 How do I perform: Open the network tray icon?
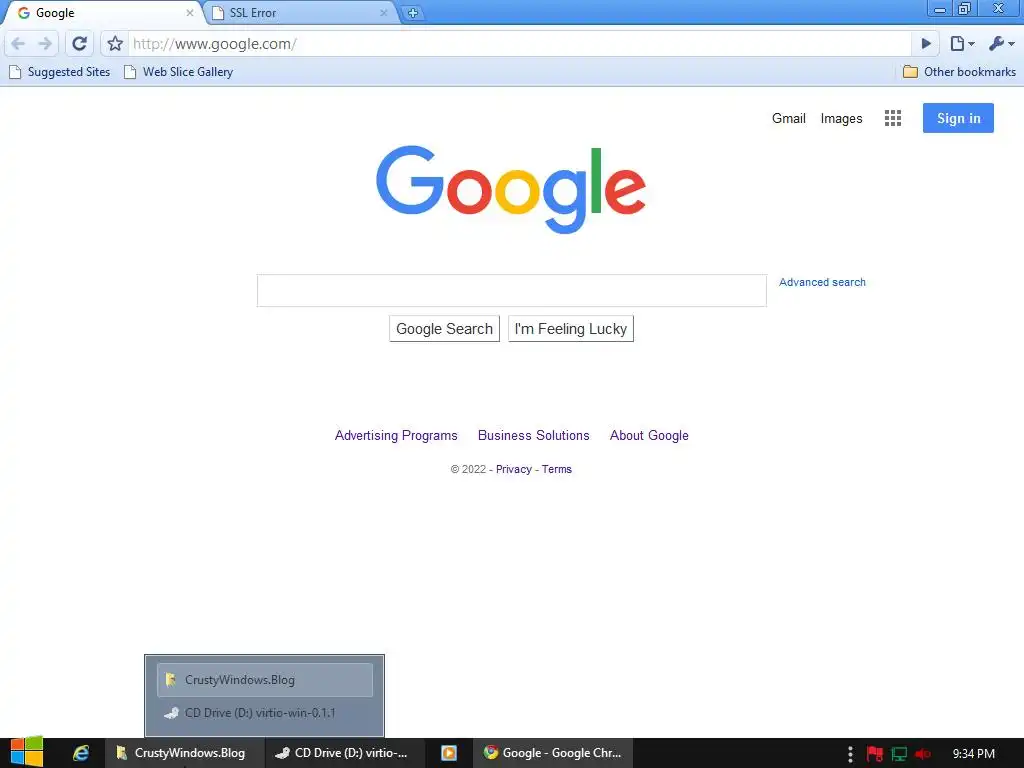coord(899,754)
